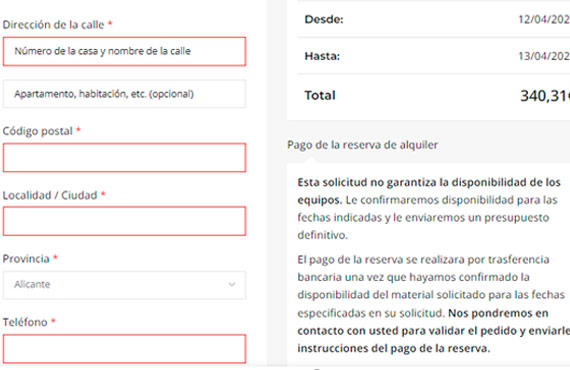
Task: Click the Provincia label
Action: pos(26,259)
